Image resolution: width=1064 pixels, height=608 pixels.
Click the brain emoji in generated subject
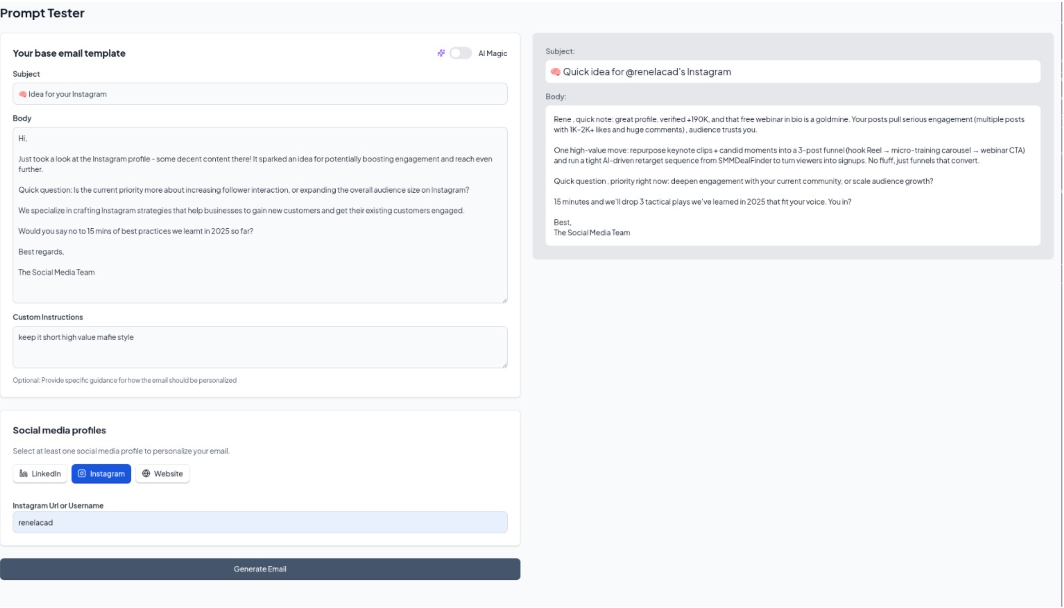click(555, 72)
